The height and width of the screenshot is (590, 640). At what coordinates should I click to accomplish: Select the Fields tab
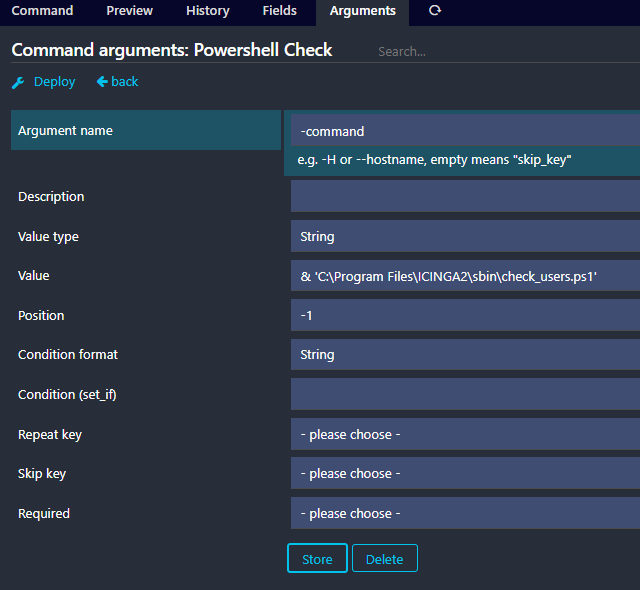(279, 11)
